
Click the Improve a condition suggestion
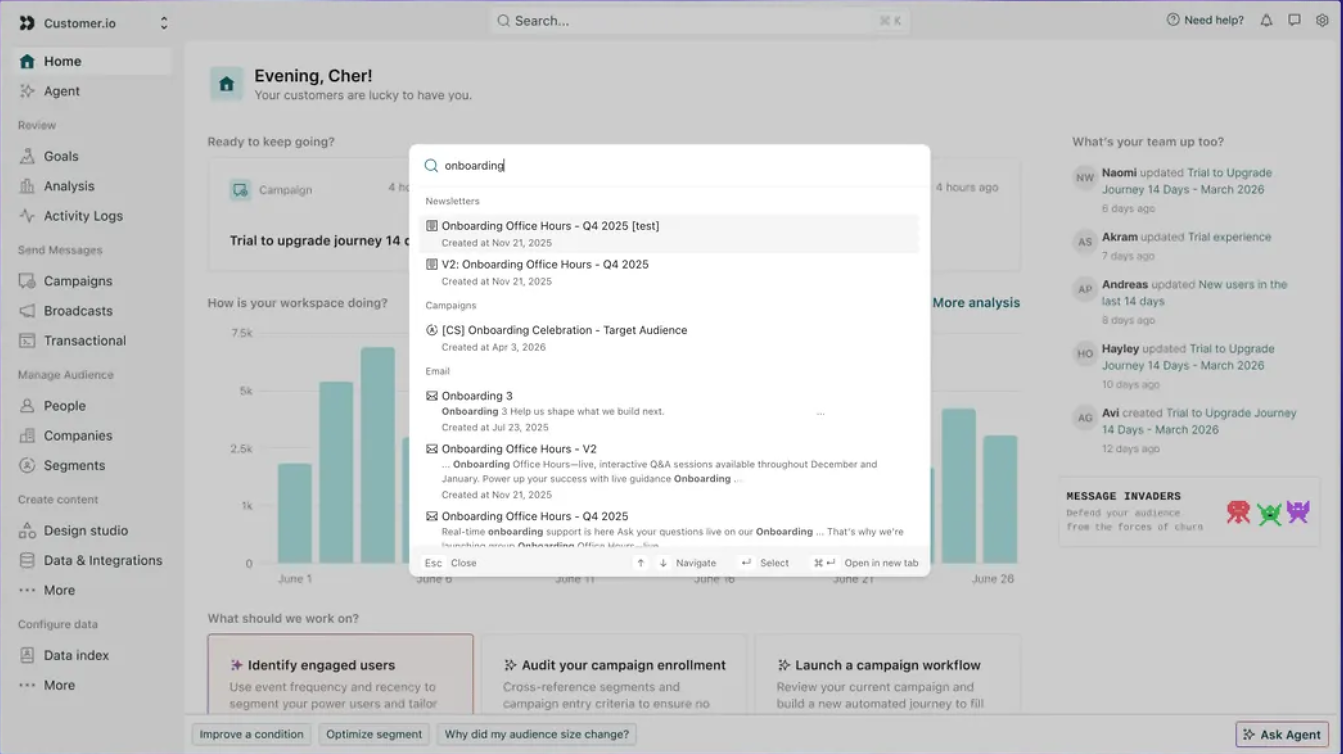coord(251,734)
